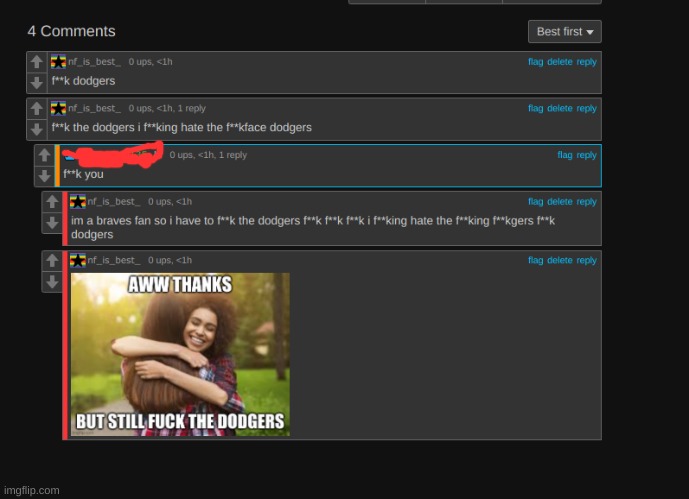
Task: Open nf_is_best_ profile on "braves fan" comment
Action: tap(114, 202)
